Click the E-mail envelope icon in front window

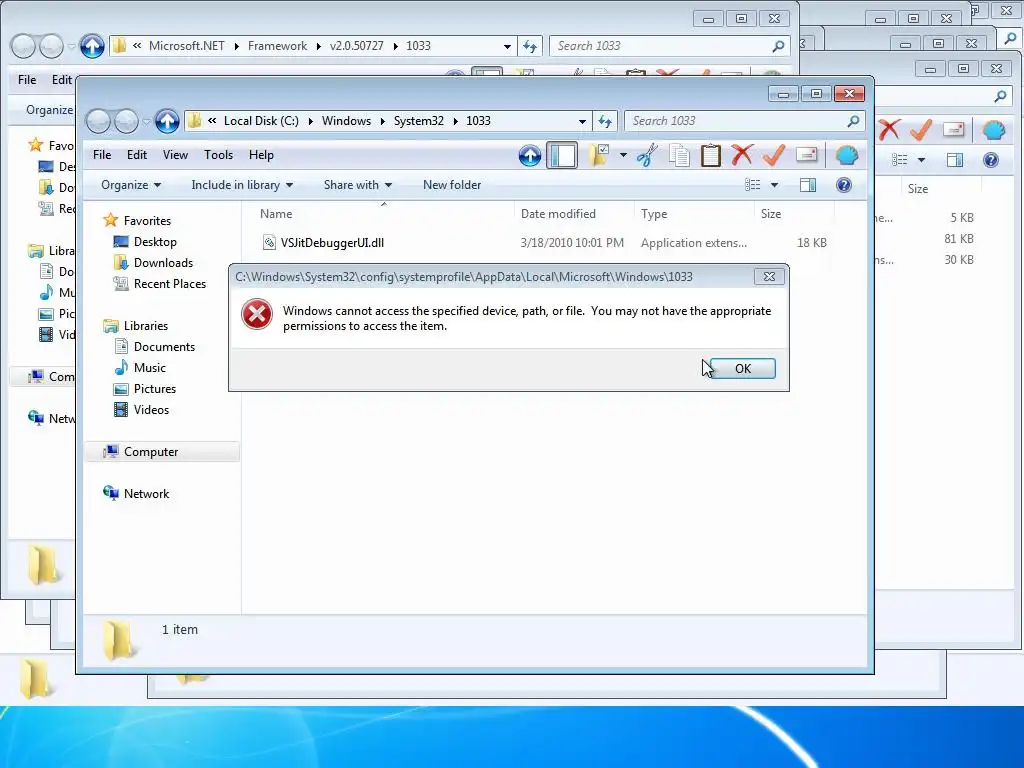[807, 155]
